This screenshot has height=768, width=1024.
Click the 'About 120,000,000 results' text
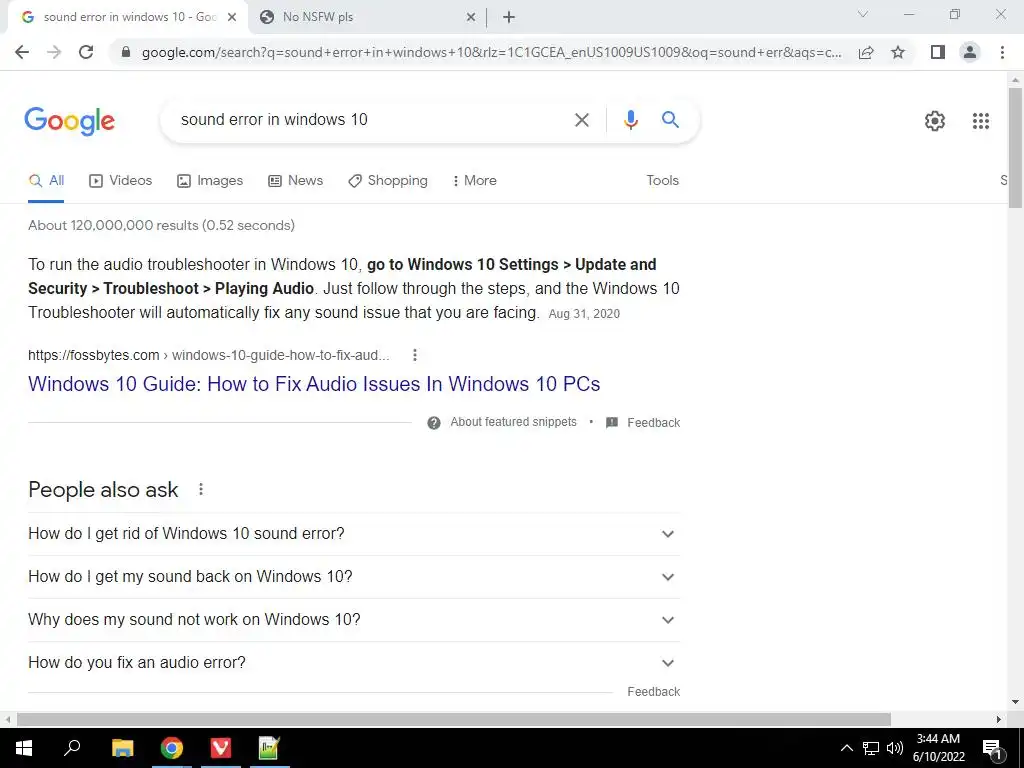(x=161, y=225)
